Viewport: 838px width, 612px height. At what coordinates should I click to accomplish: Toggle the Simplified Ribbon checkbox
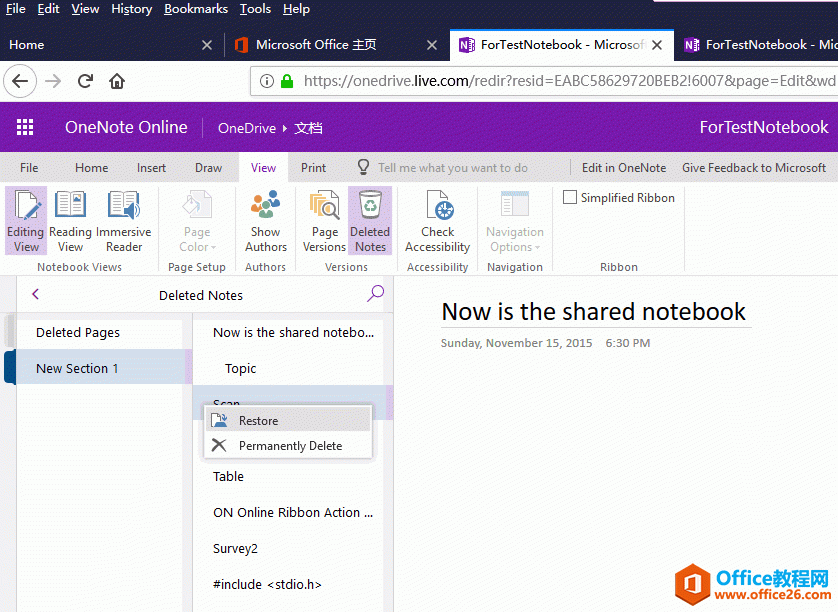(x=571, y=197)
